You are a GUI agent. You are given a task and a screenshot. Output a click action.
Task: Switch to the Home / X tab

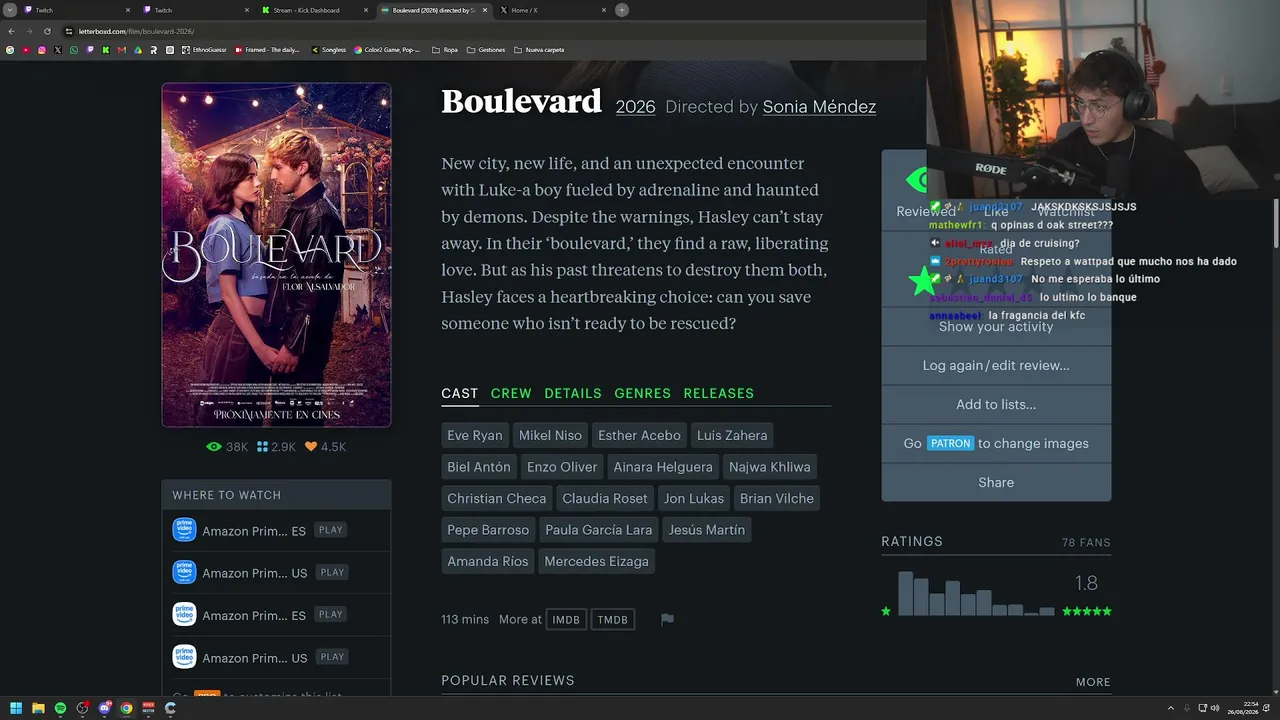pyautogui.click(x=553, y=10)
